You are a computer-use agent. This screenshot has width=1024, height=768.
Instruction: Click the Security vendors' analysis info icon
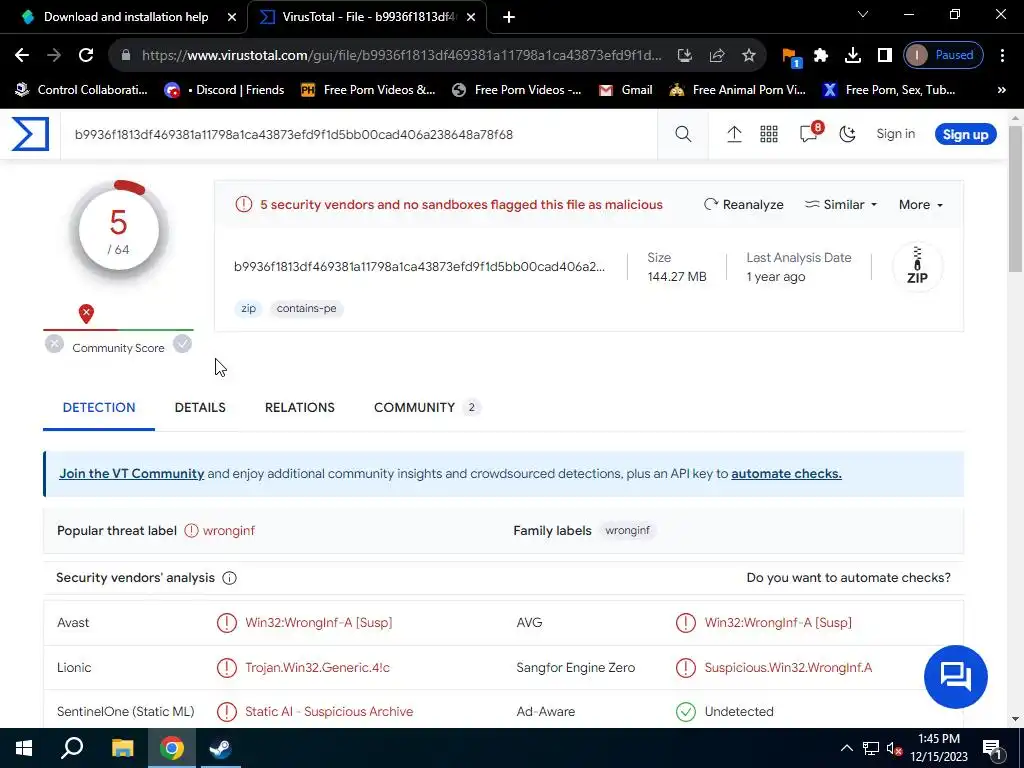tap(229, 578)
